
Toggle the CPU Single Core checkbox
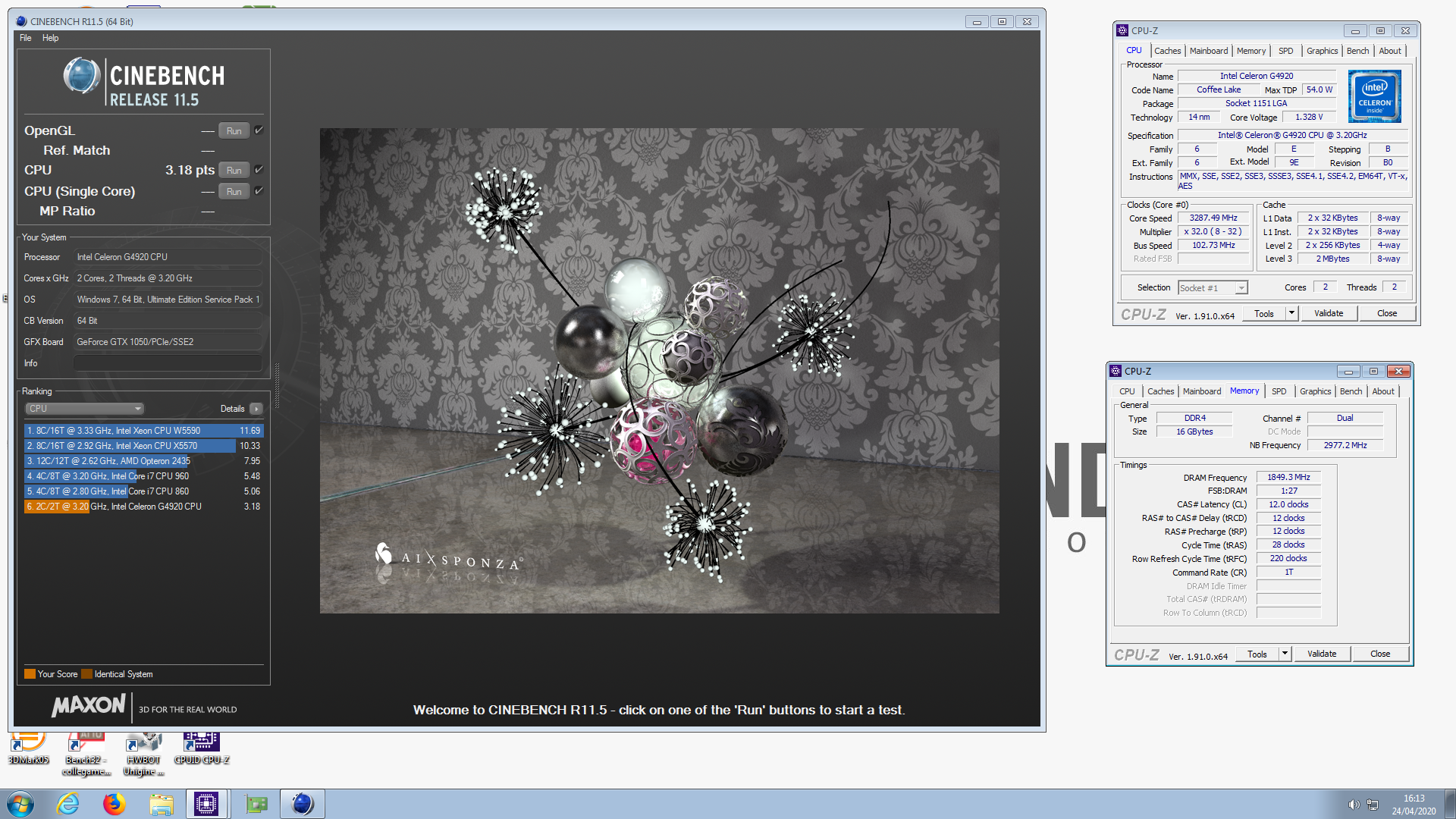(x=259, y=191)
